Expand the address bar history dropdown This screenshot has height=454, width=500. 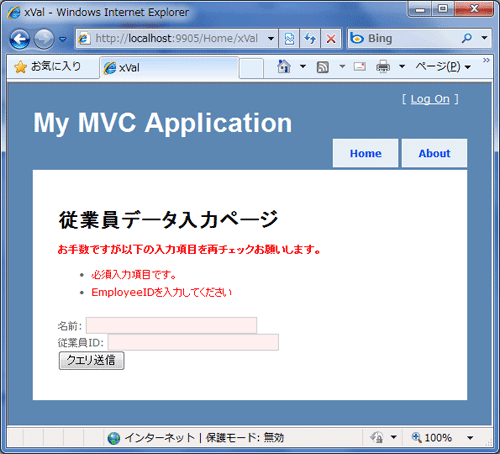point(271,39)
